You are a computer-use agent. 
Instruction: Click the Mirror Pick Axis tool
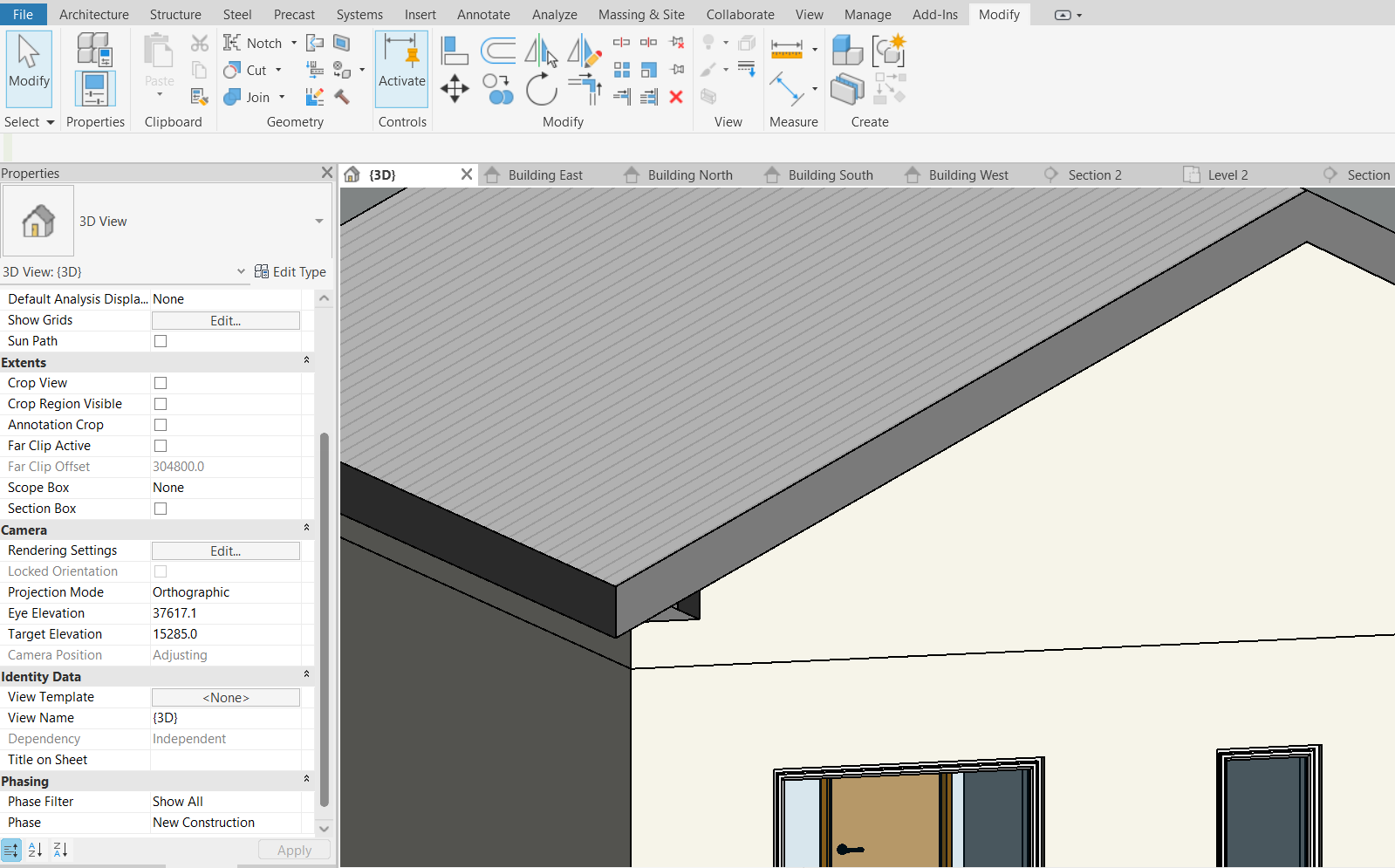(x=541, y=51)
